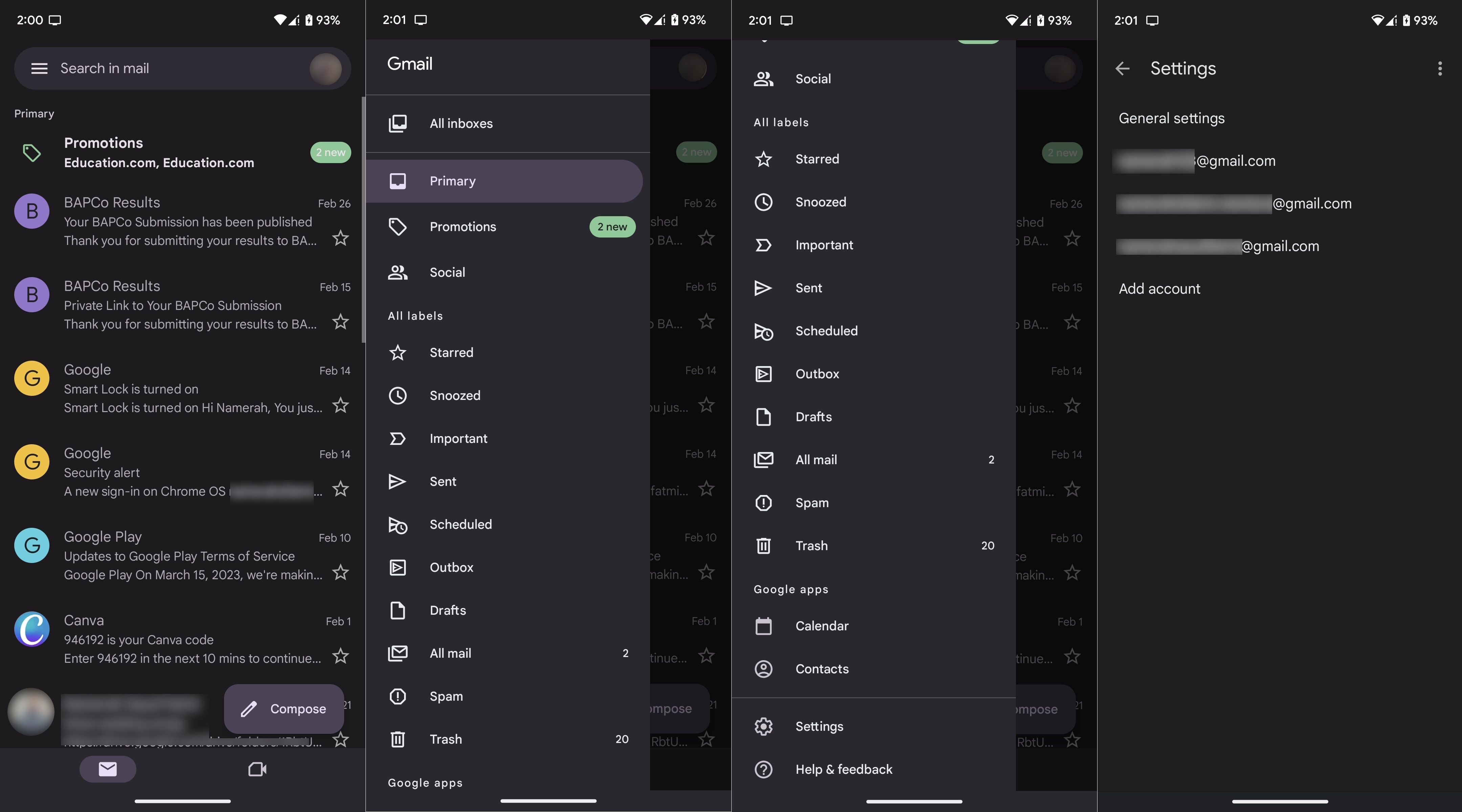Tap the Important label icon in drawer with All inboxes

[x=398, y=438]
